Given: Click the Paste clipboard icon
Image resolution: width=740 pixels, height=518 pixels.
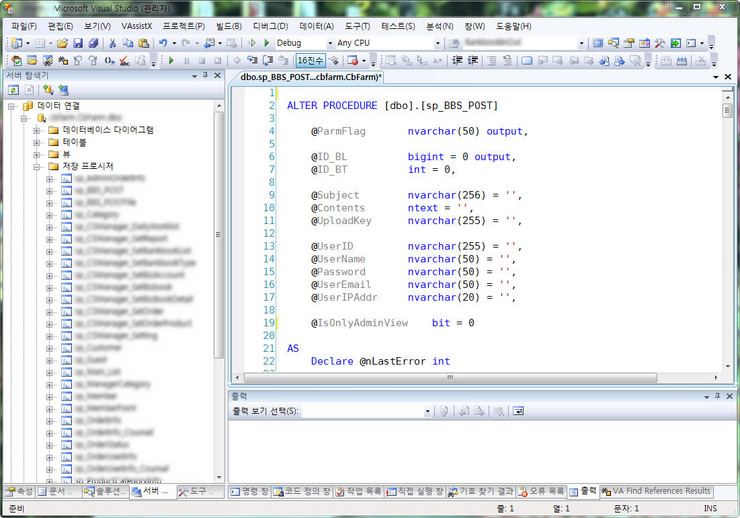Looking at the screenshot, I should [143, 43].
